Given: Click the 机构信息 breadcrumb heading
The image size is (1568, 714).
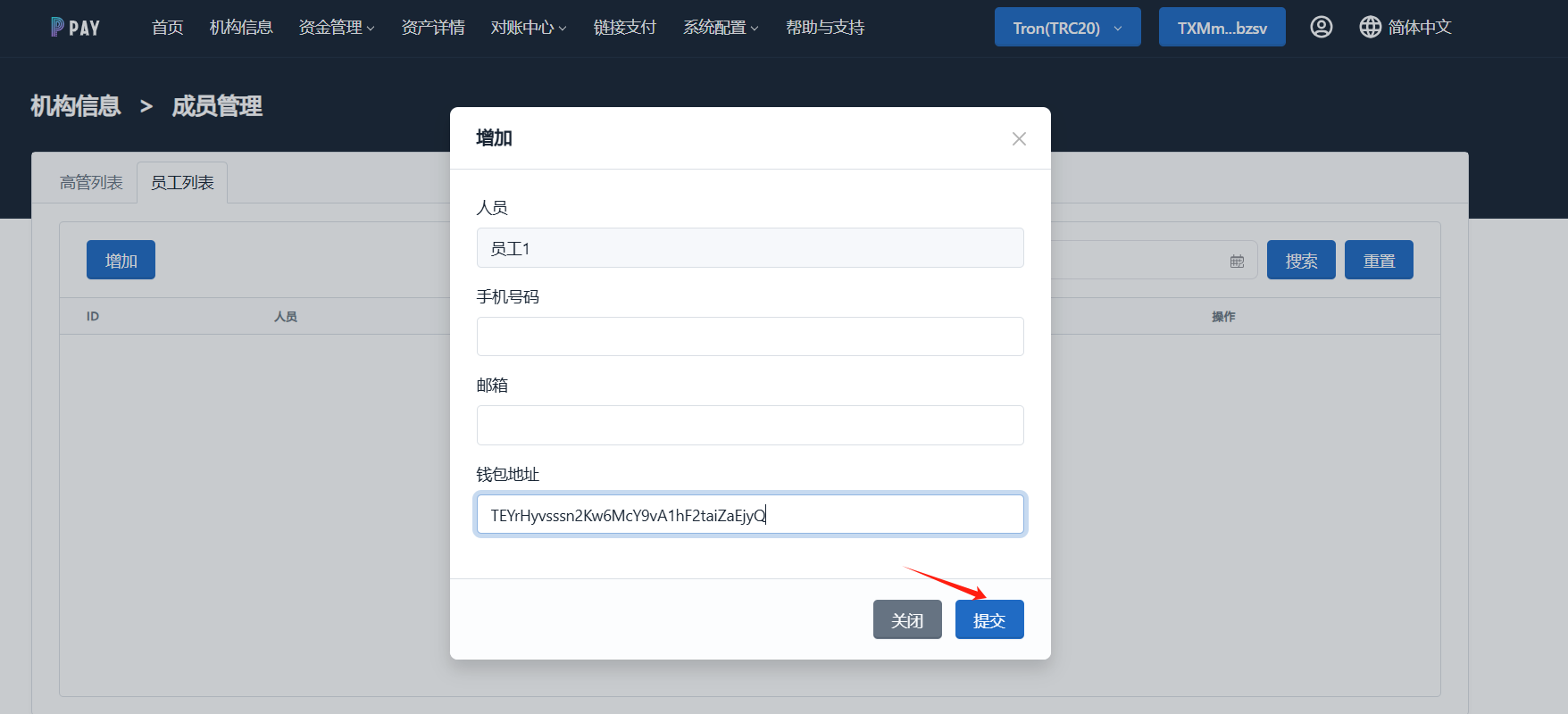Looking at the screenshot, I should (x=76, y=106).
